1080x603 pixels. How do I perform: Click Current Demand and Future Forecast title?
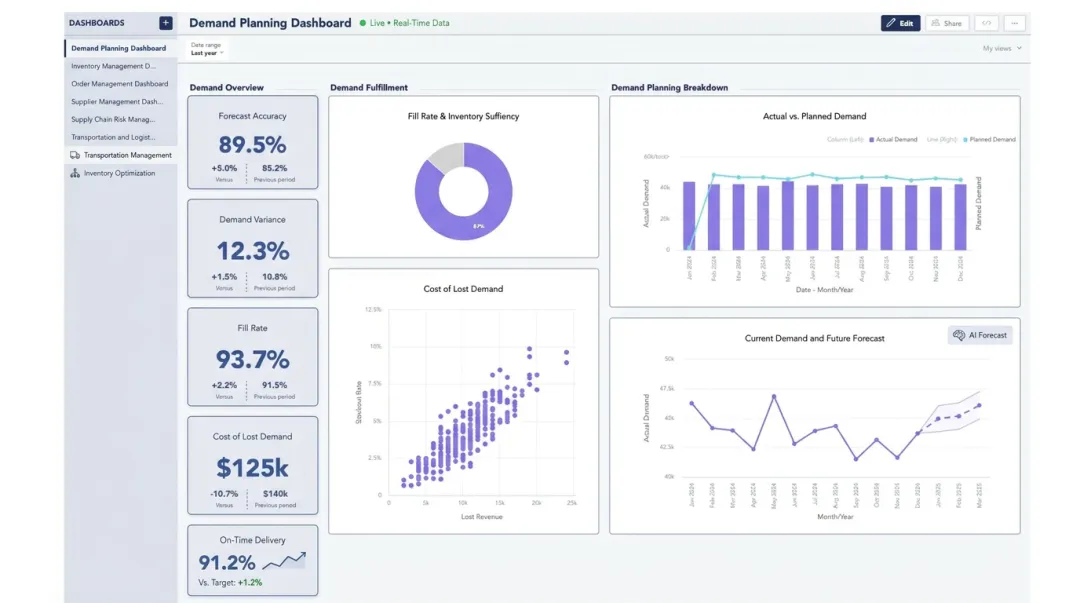coord(814,338)
